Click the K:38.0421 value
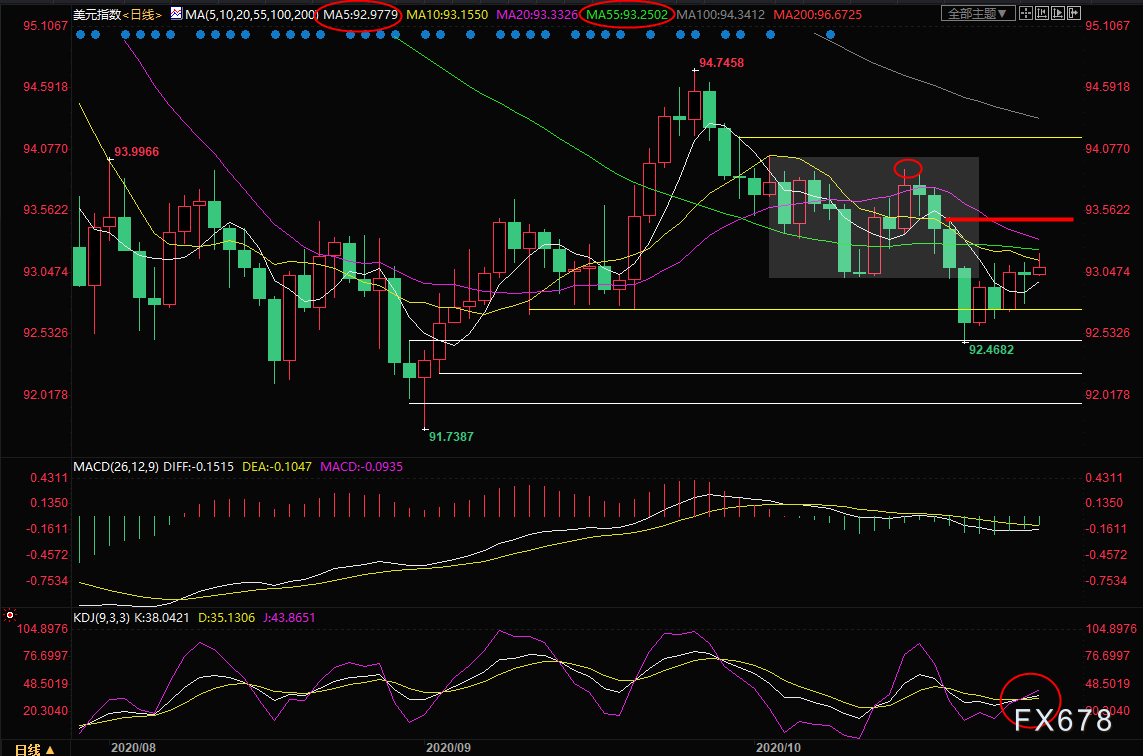The height and width of the screenshot is (756, 1143). click(162, 617)
